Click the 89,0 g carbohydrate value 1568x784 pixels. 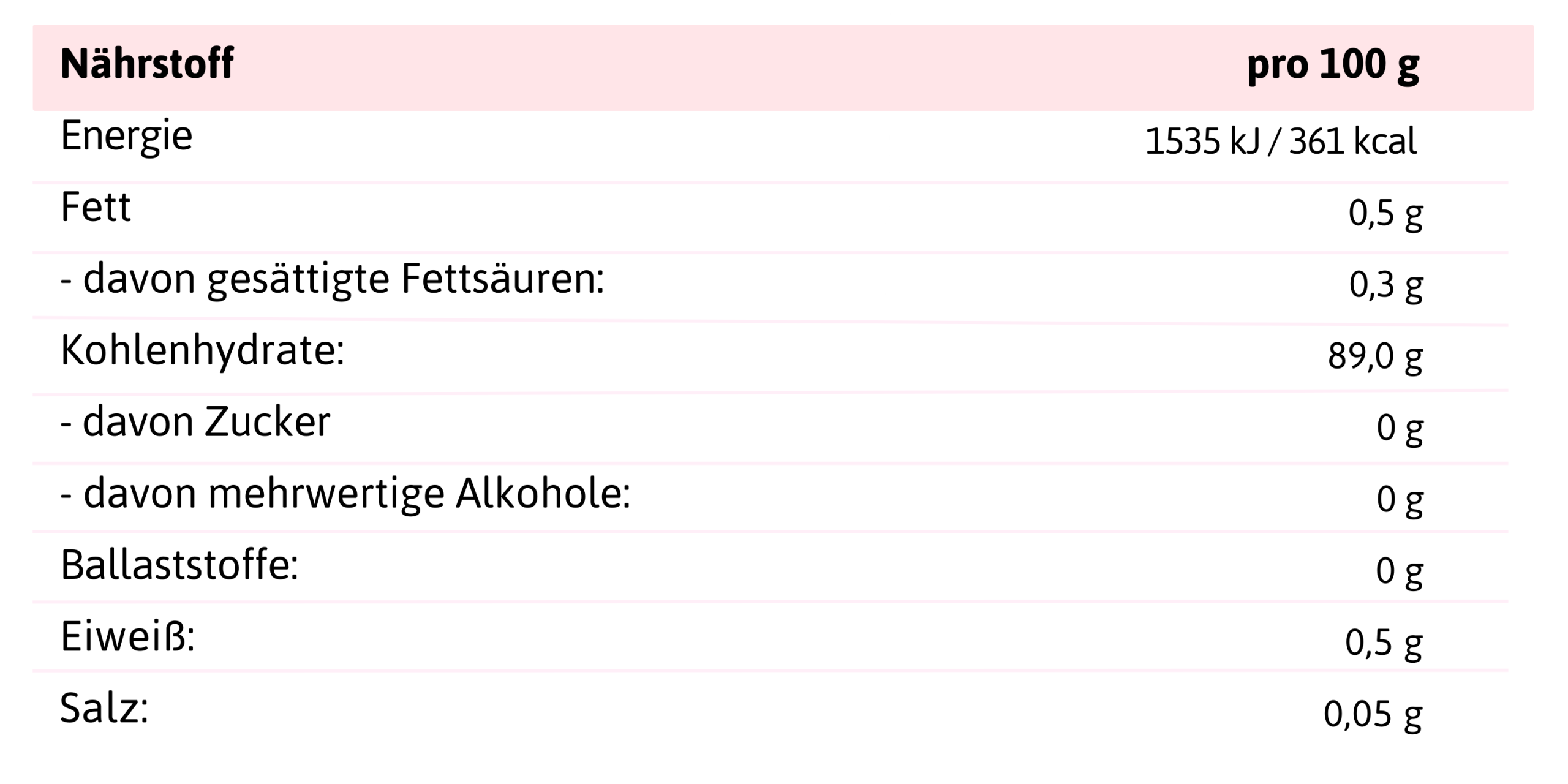click(1375, 356)
